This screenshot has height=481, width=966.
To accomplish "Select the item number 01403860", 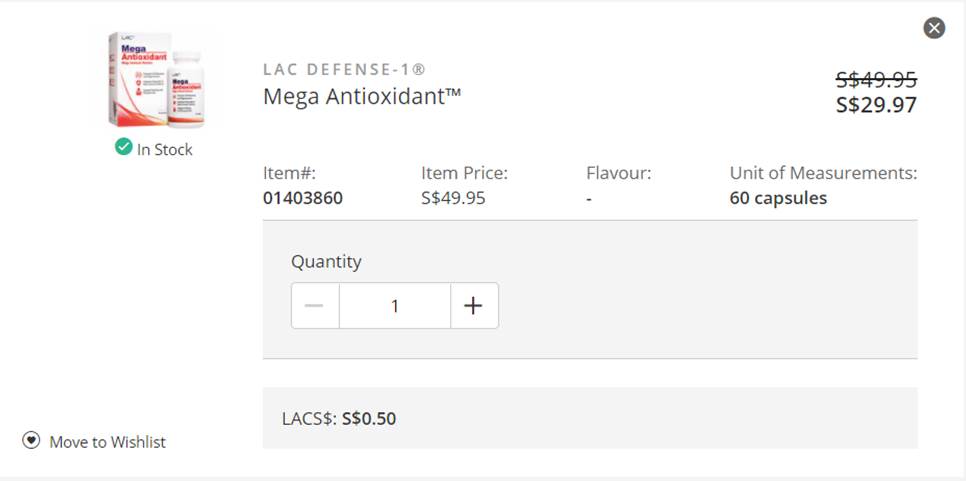I will (303, 198).
